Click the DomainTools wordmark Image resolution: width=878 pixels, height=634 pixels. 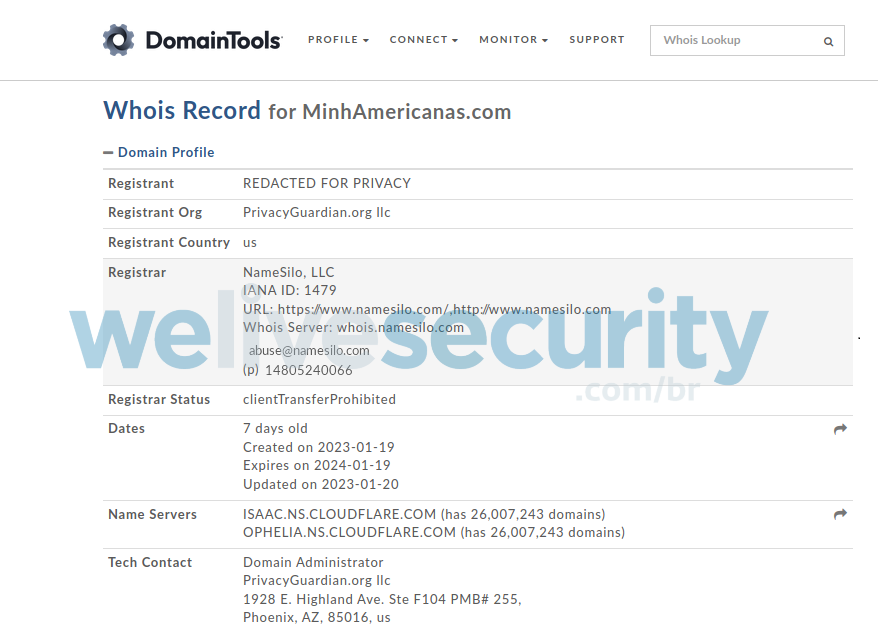click(x=214, y=40)
